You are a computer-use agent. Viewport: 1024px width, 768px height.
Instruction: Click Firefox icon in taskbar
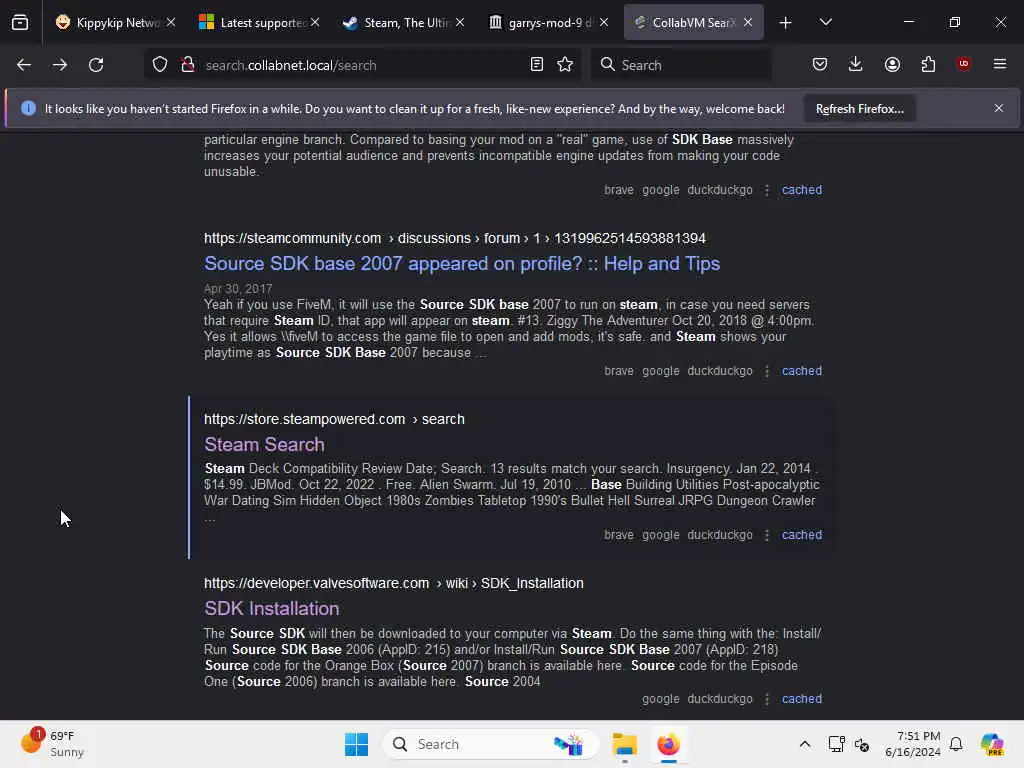[668, 744]
